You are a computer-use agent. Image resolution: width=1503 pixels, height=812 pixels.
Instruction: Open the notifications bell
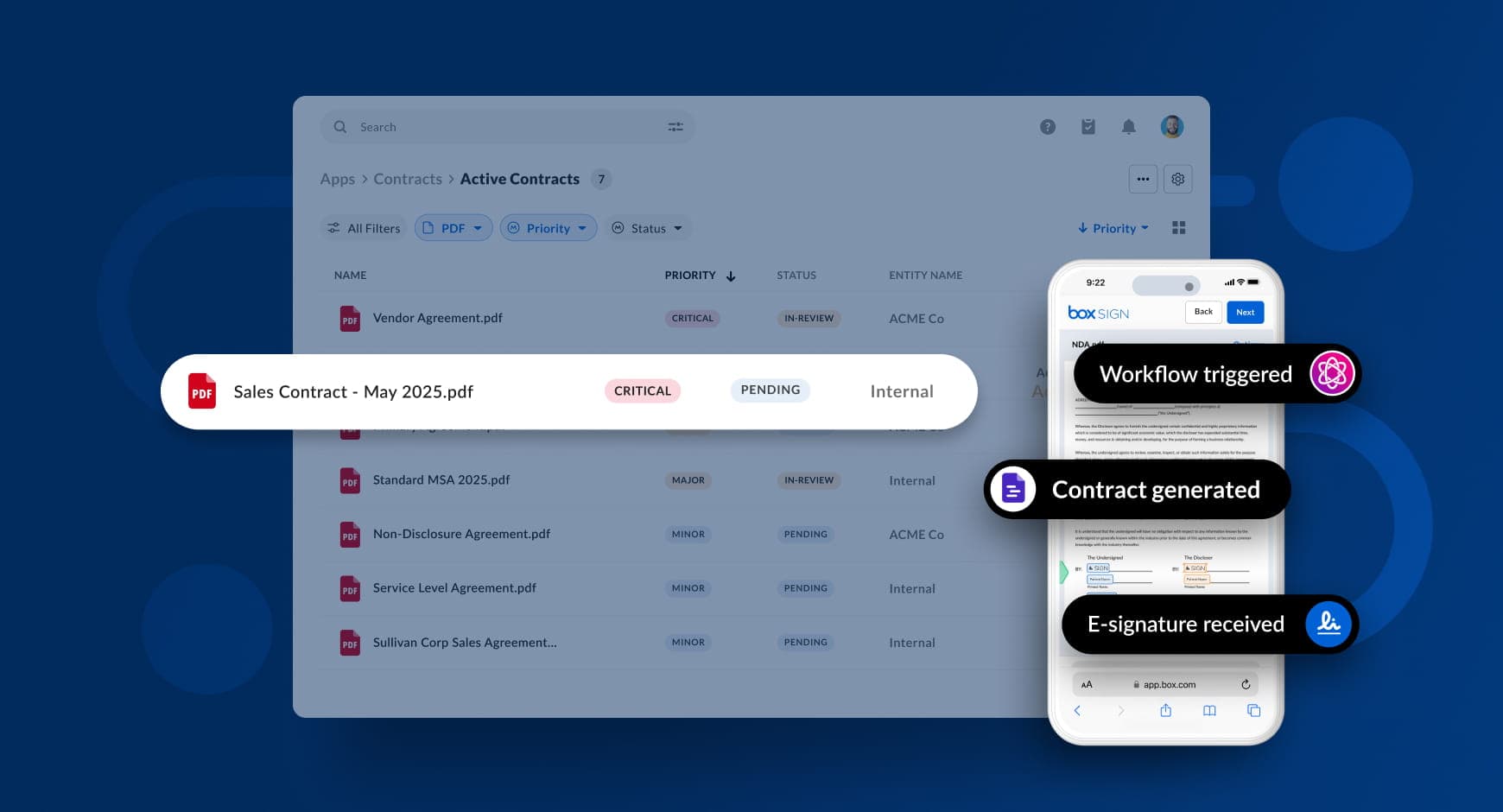tap(1128, 127)
